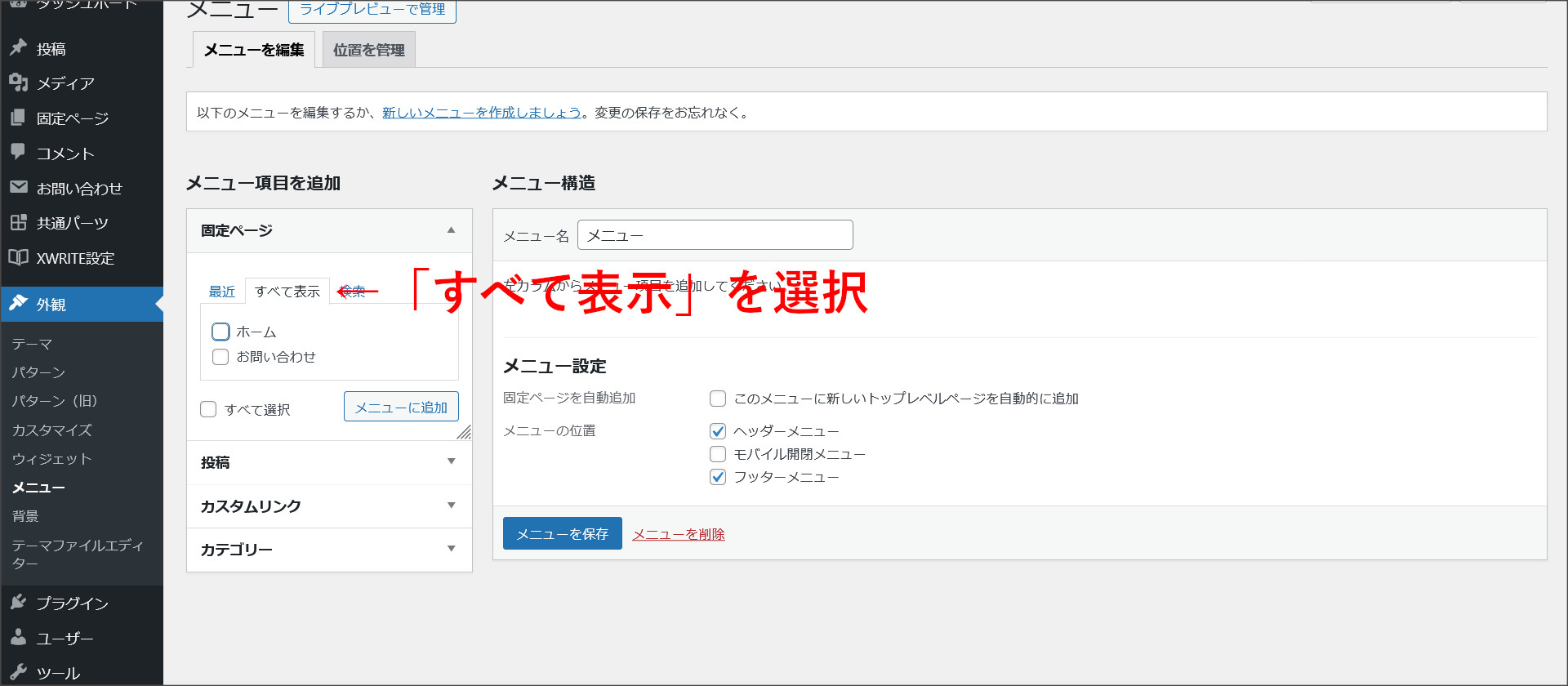The height and width of the screenshot is (686, 1568).
Task: Check the お問い合わせ page checkbox
Action: (x=220, y=357)
